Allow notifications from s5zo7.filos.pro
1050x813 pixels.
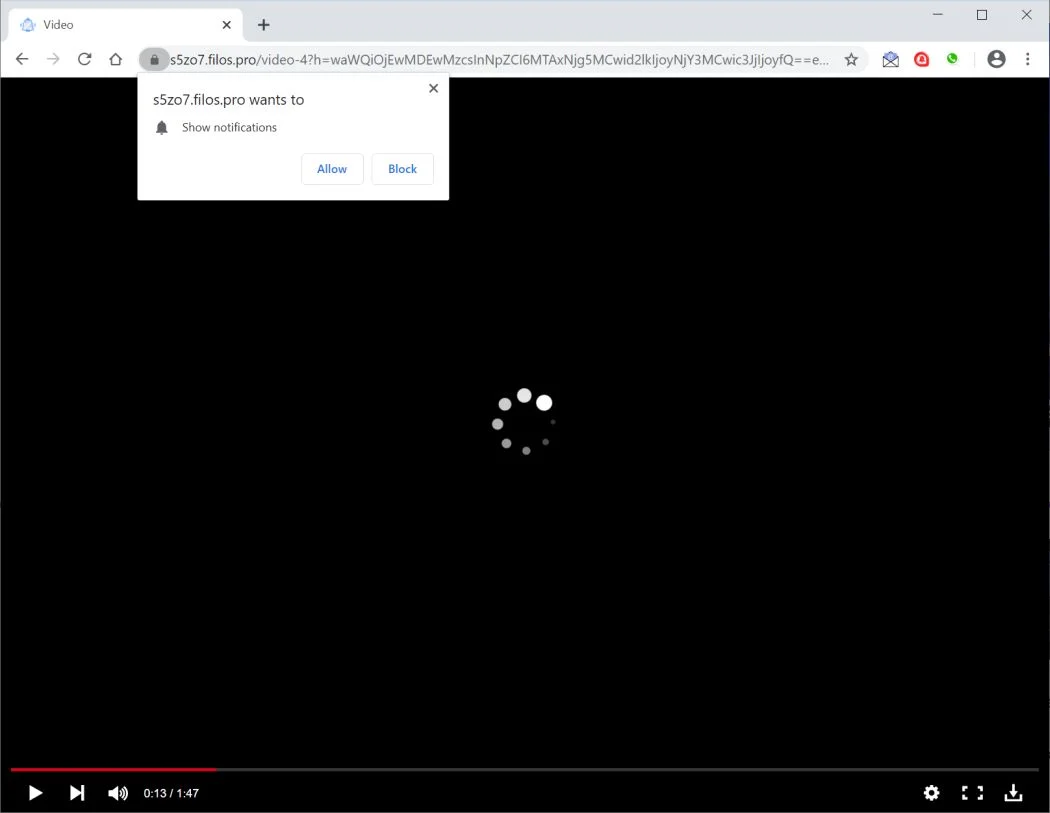pyautogui.click(x=332, y=169)
